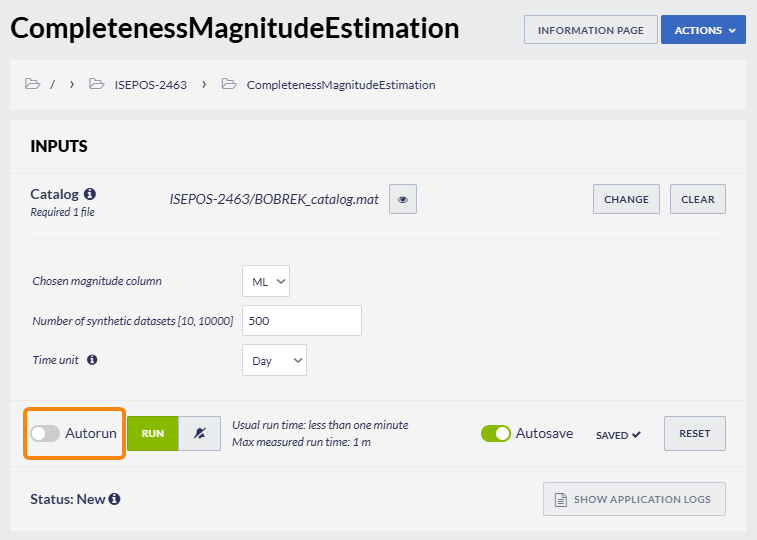Viewport: 757px width, 540px height.
Task: Click the root folder icon in breadcrumb
Action: click(x=32, y=84)
